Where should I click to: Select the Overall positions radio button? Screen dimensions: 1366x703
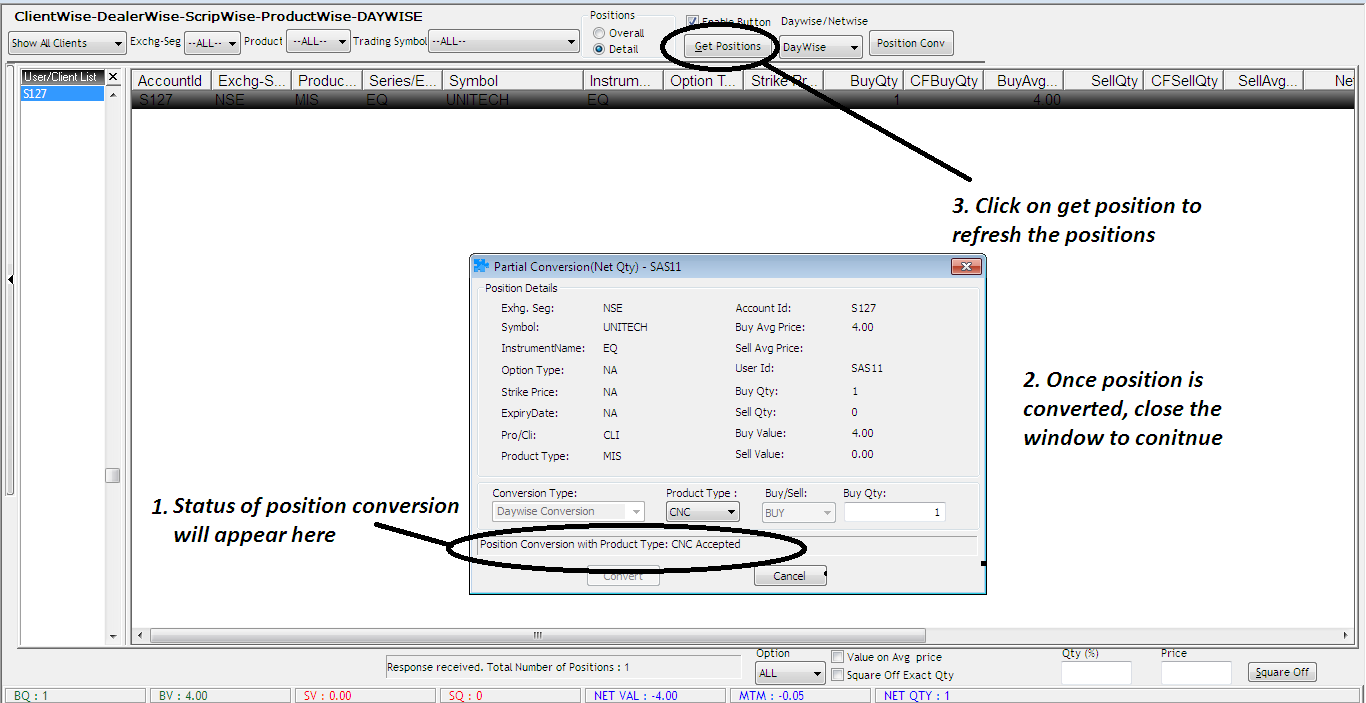tap(599, 33)
